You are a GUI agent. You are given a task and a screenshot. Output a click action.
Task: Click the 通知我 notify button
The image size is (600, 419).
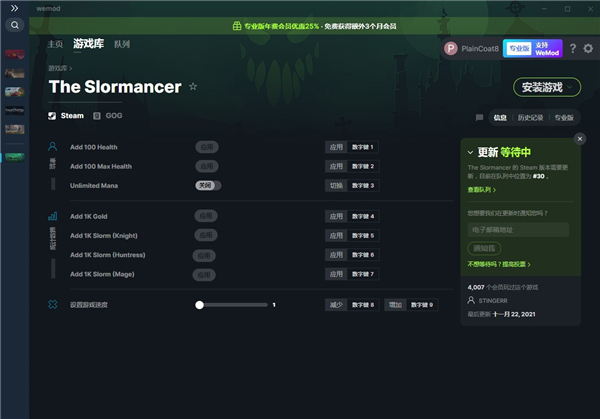484,248
